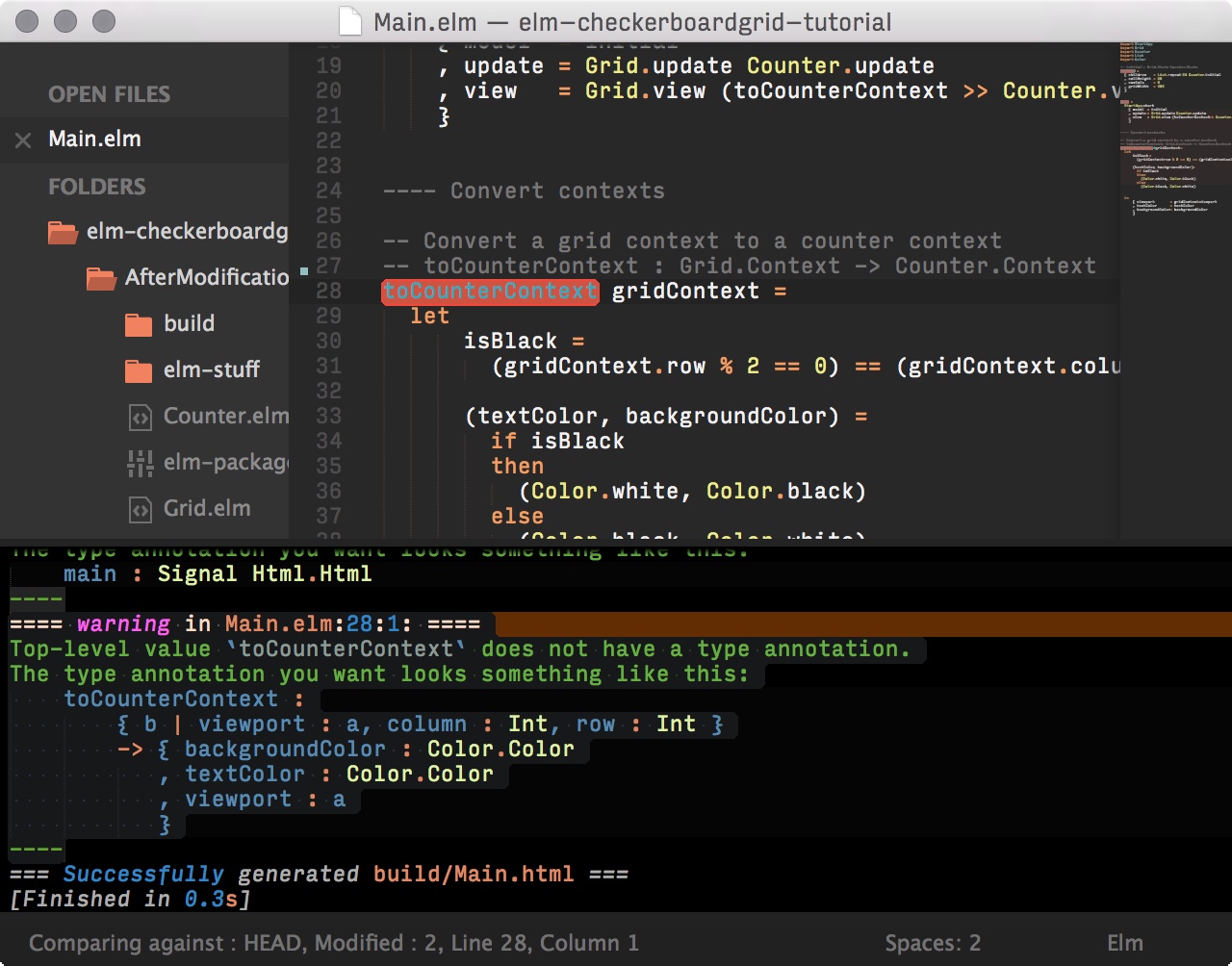Click "main : Signal Html.Html" in output
This screenshot has width=1232, height=966.
pyautogui.click(x=218, y=574)
